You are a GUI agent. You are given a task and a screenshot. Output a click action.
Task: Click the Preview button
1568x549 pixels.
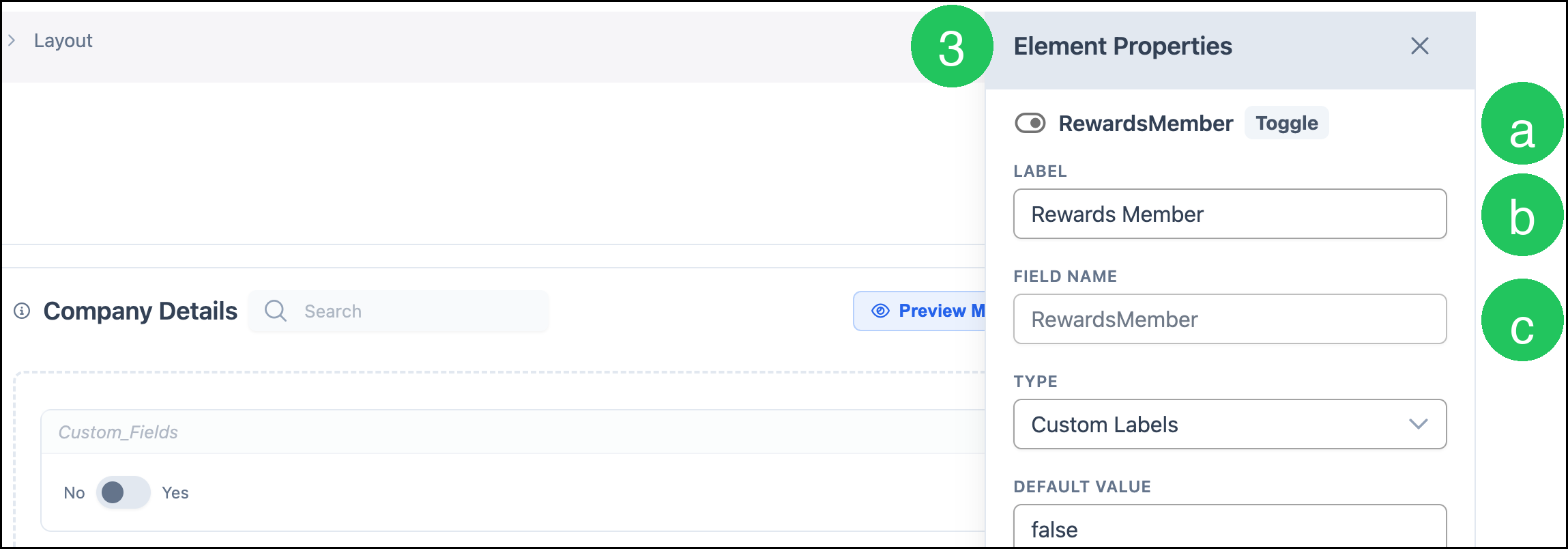[x=919, y=311]
